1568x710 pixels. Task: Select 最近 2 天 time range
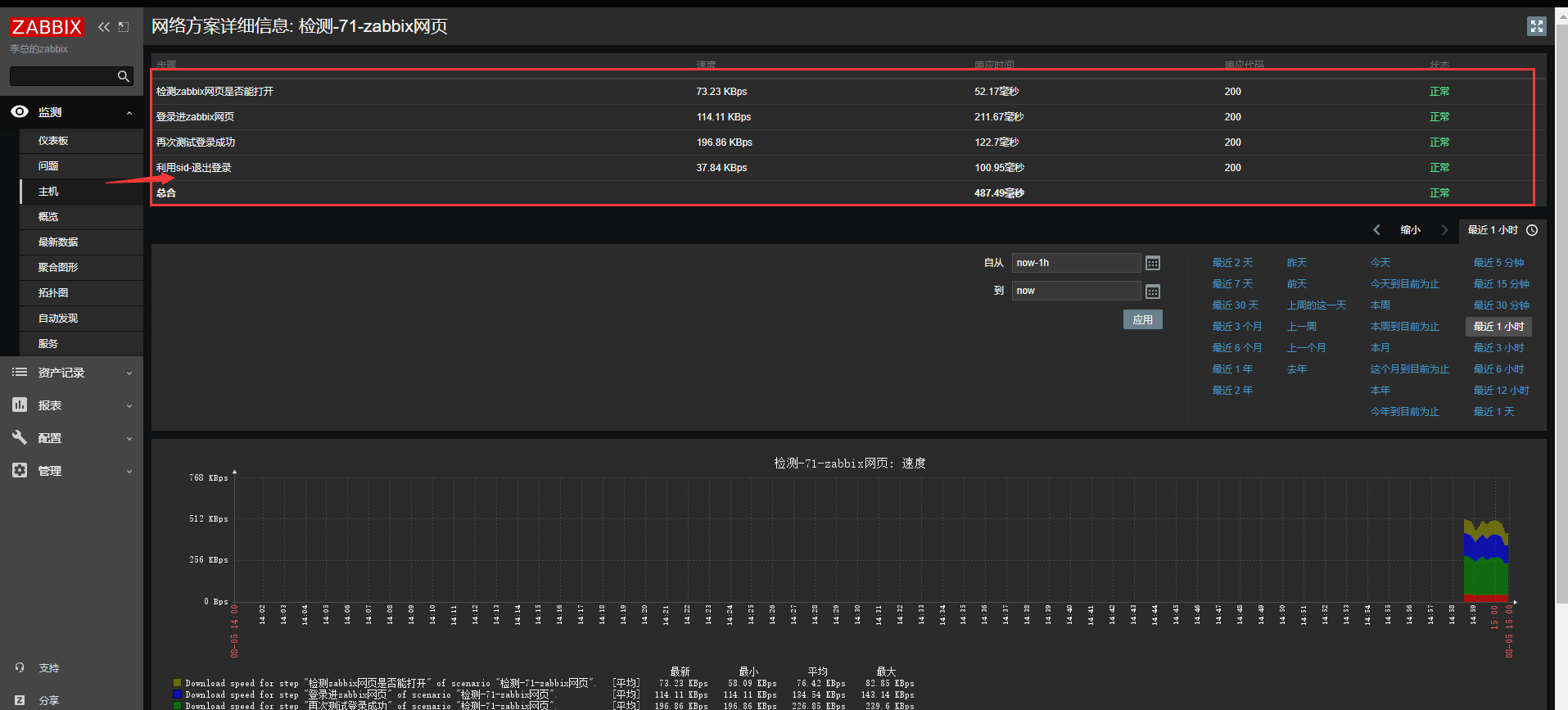click(1232, 263)
